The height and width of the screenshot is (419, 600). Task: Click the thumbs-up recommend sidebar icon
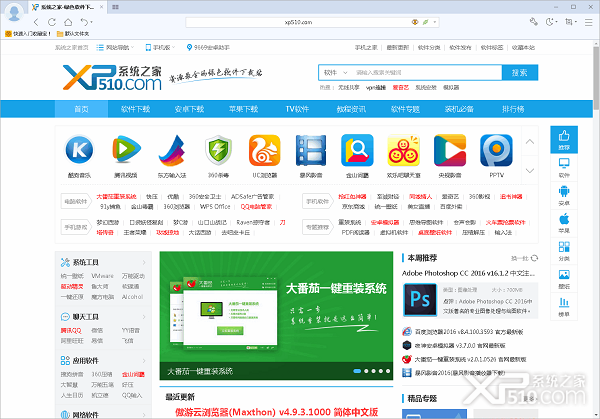click(x=564, y=140)
